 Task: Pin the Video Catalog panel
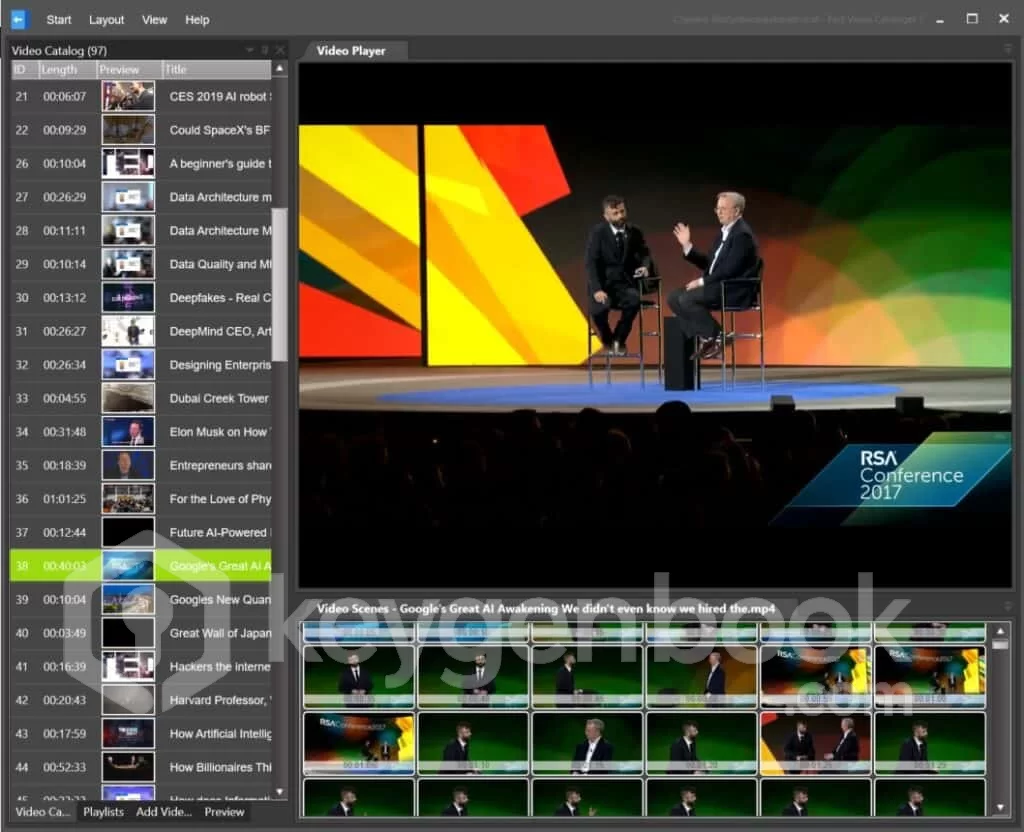(265, 50)
